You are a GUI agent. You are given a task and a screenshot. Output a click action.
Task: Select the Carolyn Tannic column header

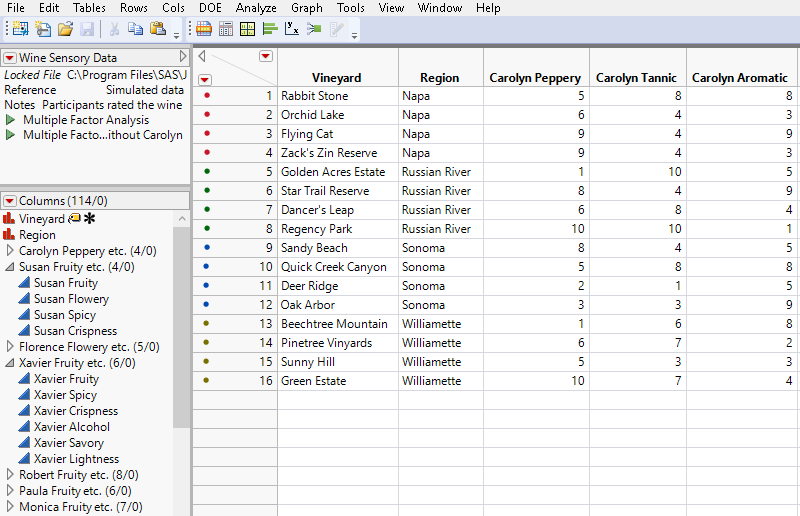[638, 67]
